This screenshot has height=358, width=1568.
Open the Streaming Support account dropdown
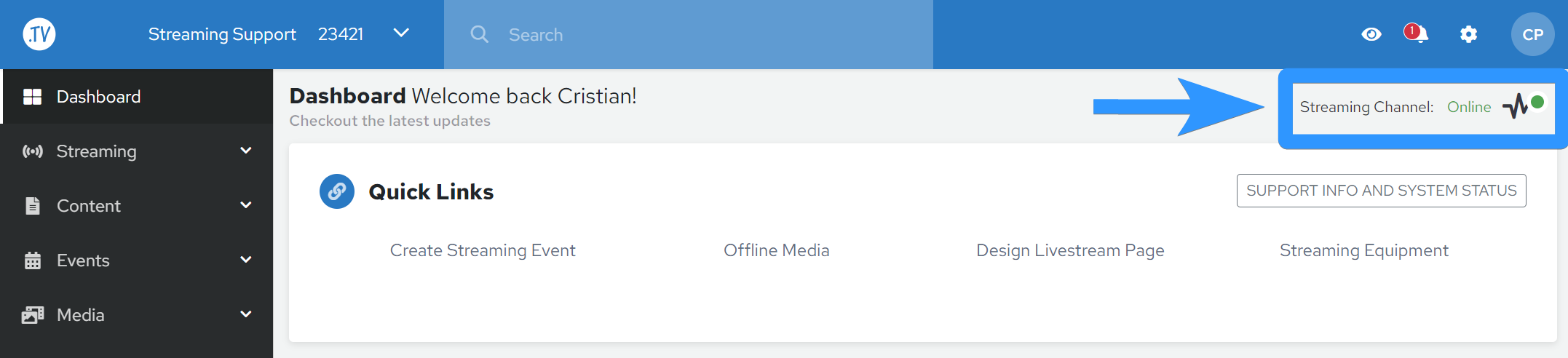(401, 33)
